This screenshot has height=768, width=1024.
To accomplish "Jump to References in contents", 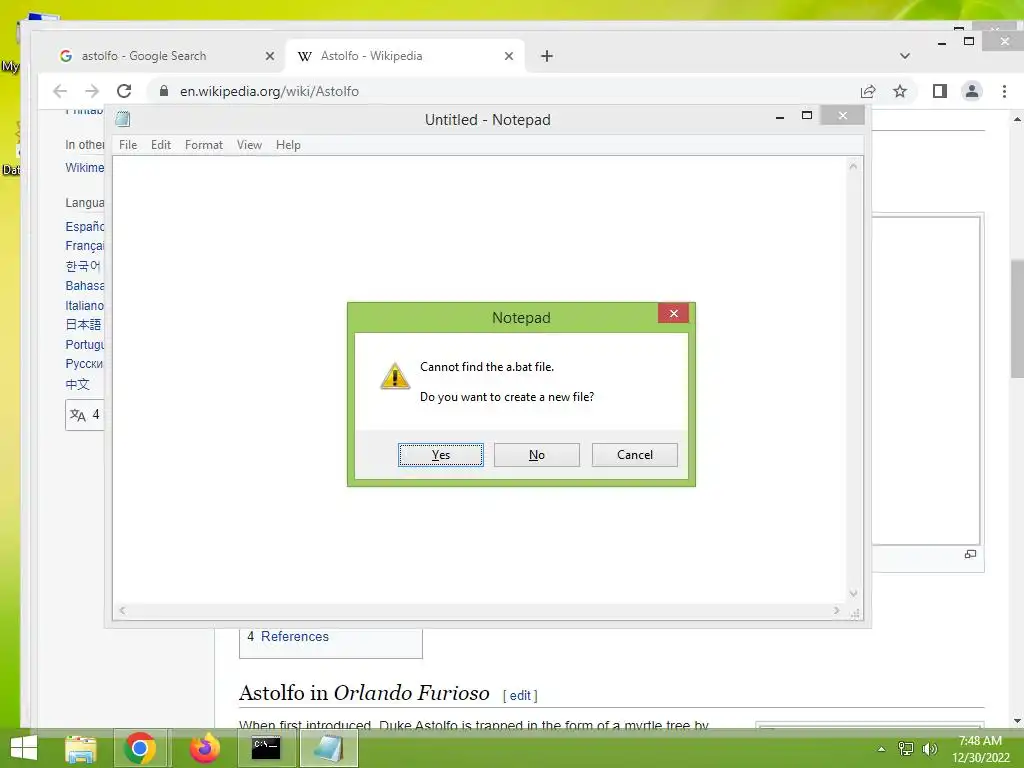I will [295, 636].
